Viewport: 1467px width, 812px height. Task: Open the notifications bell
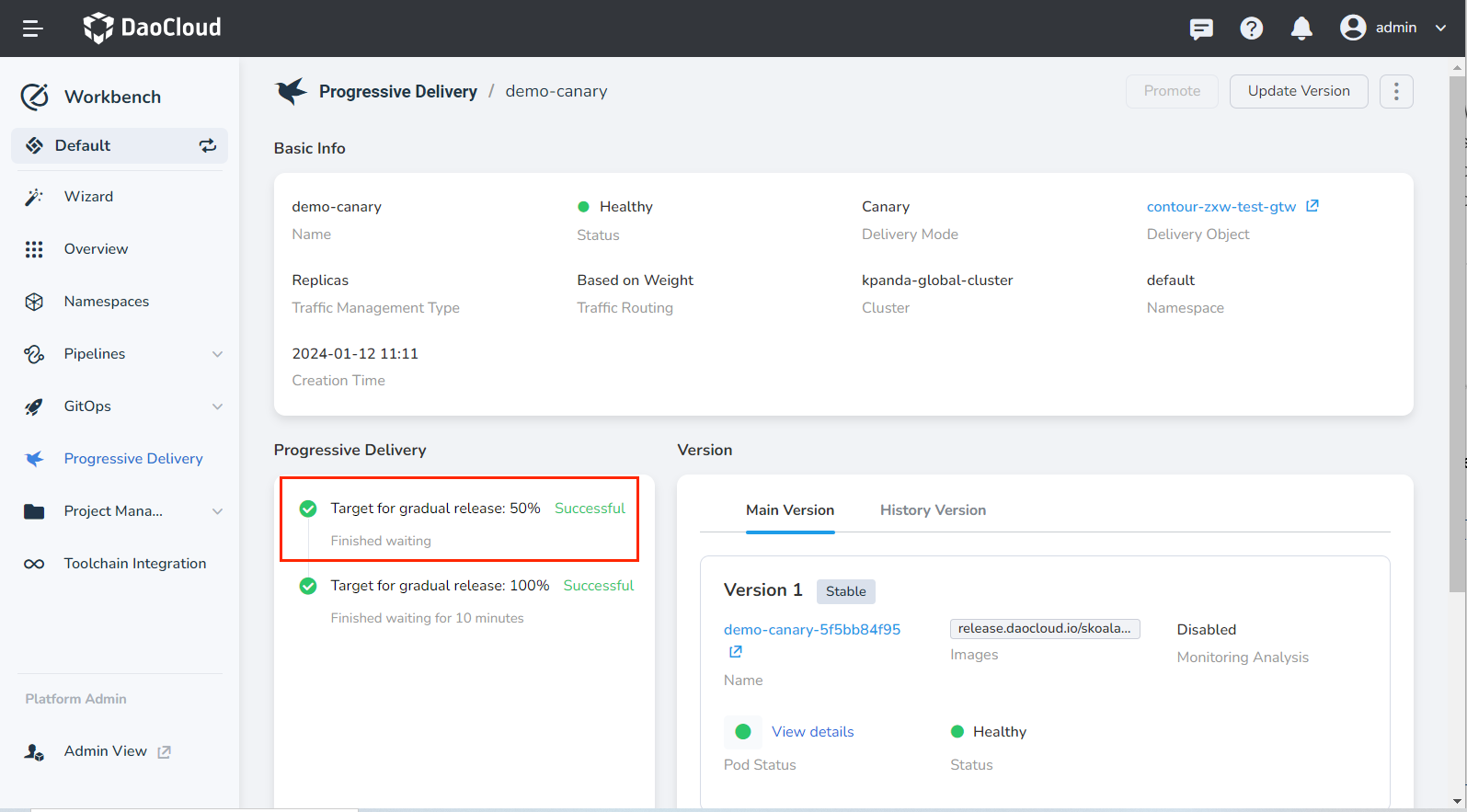click(1301, 29)
